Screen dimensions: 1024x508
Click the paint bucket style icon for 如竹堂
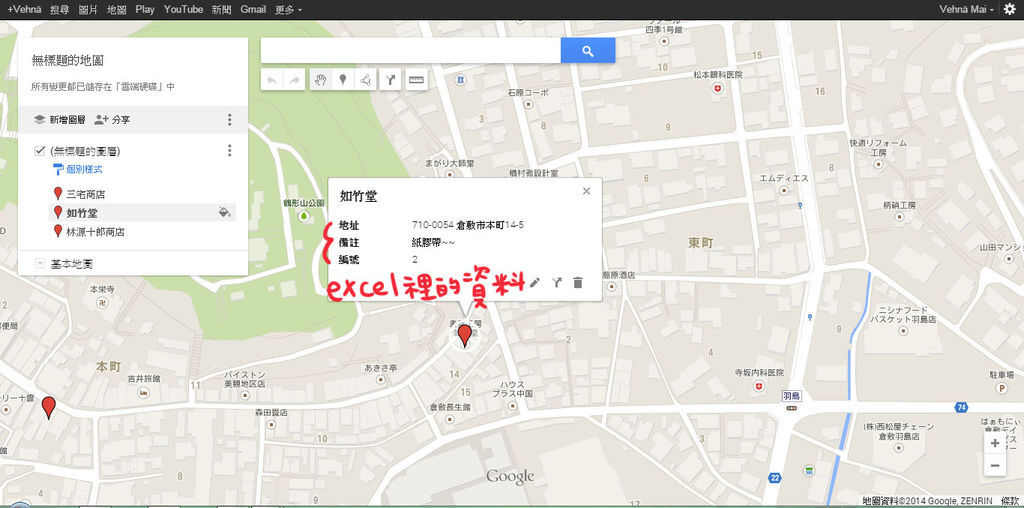(225, 212)
